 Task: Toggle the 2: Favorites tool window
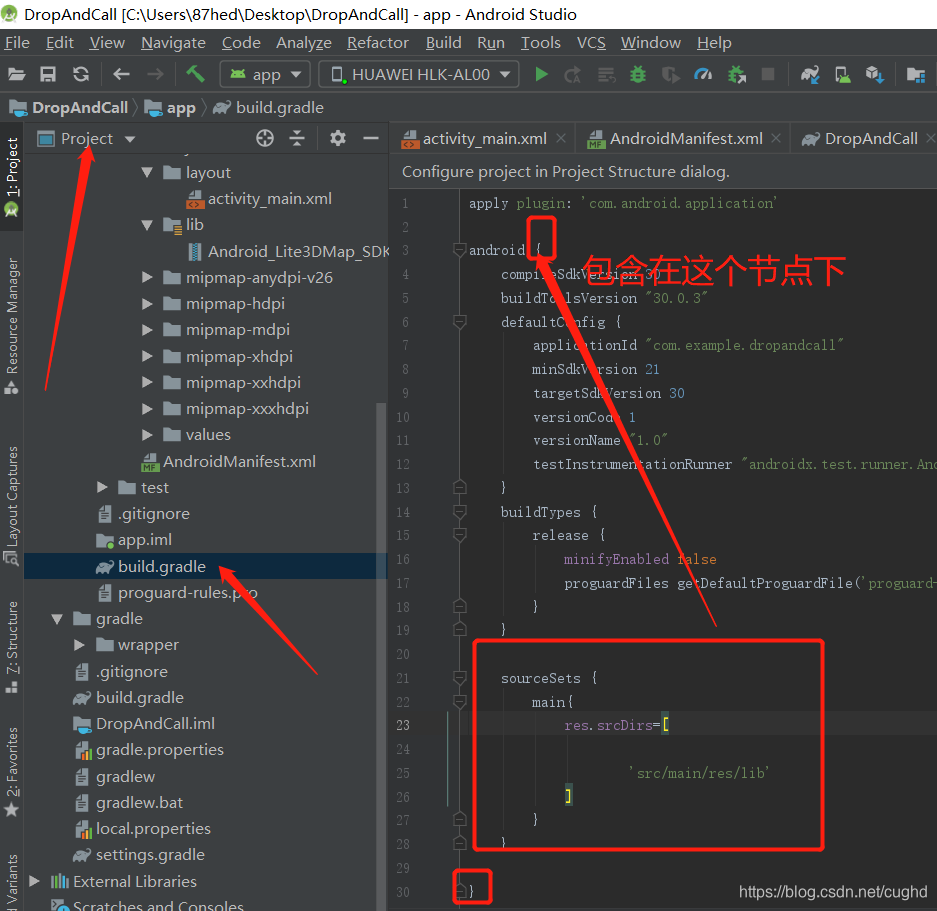coord(12,771)
